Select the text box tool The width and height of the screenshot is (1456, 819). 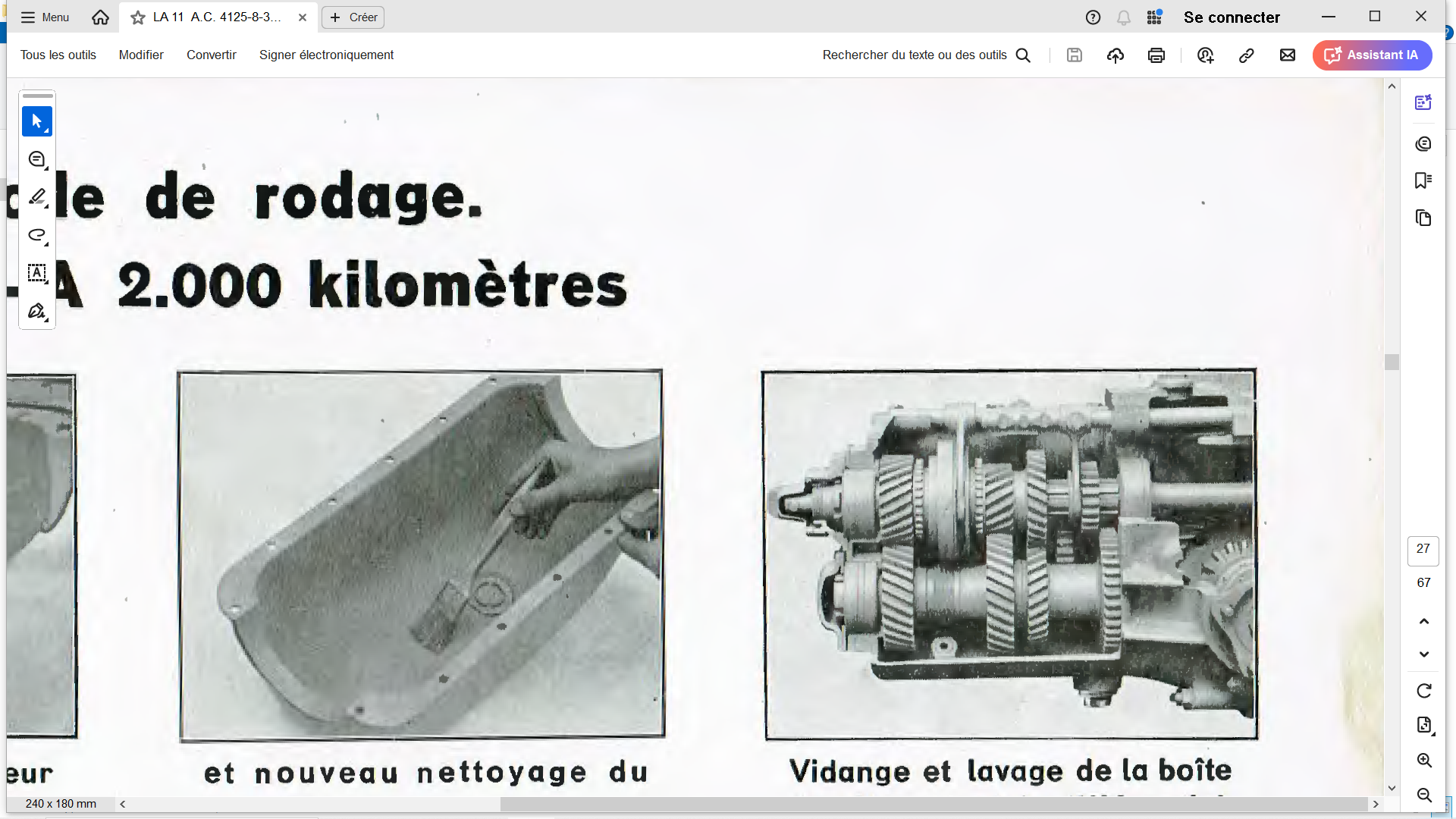(x=36, y=273)
